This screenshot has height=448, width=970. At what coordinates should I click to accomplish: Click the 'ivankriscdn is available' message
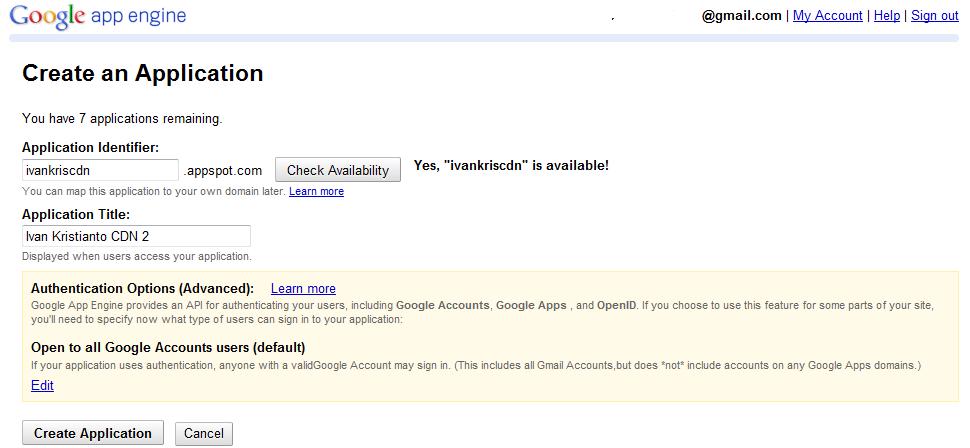pos(511,166)
